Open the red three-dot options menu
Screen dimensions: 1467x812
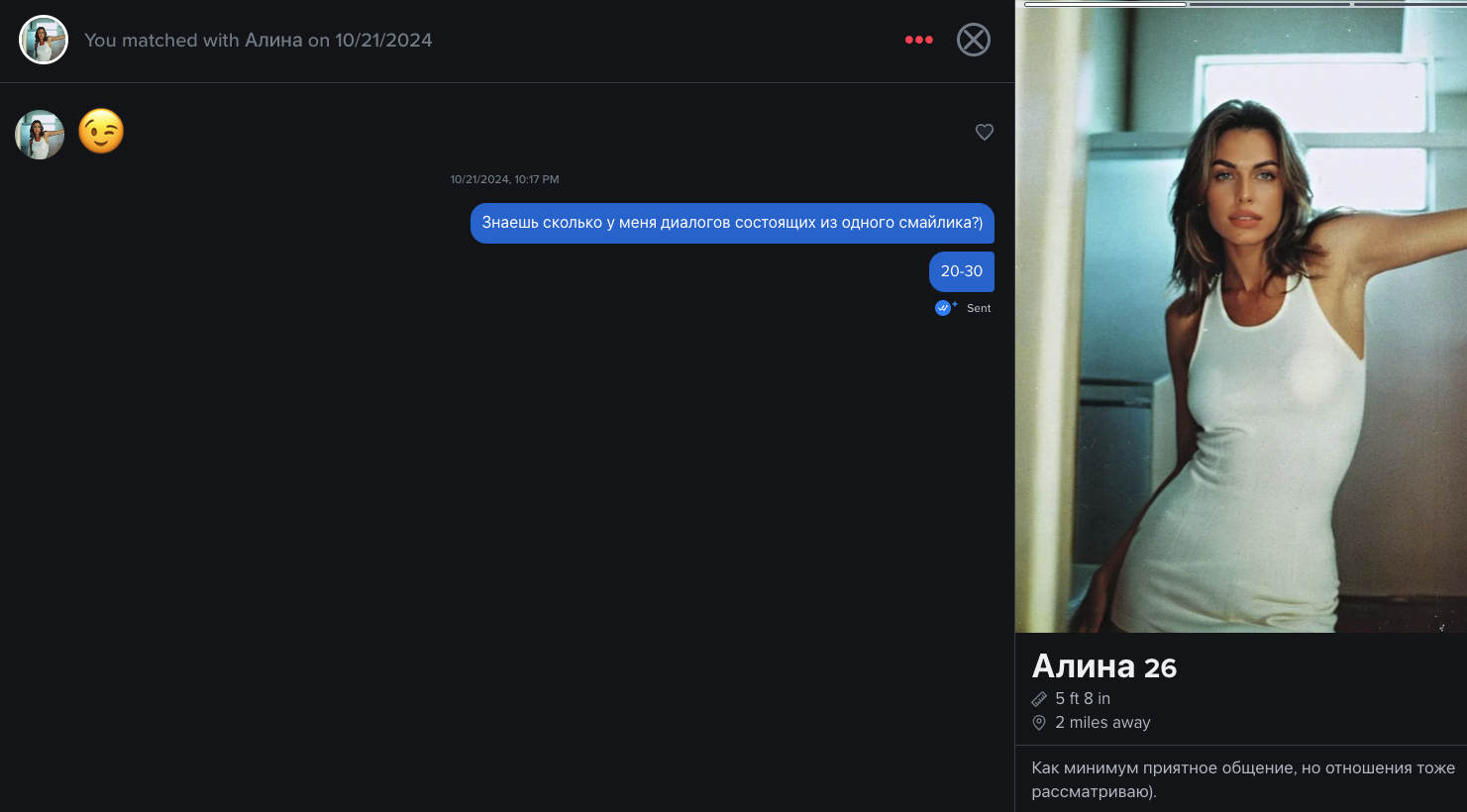pos(918,40)
